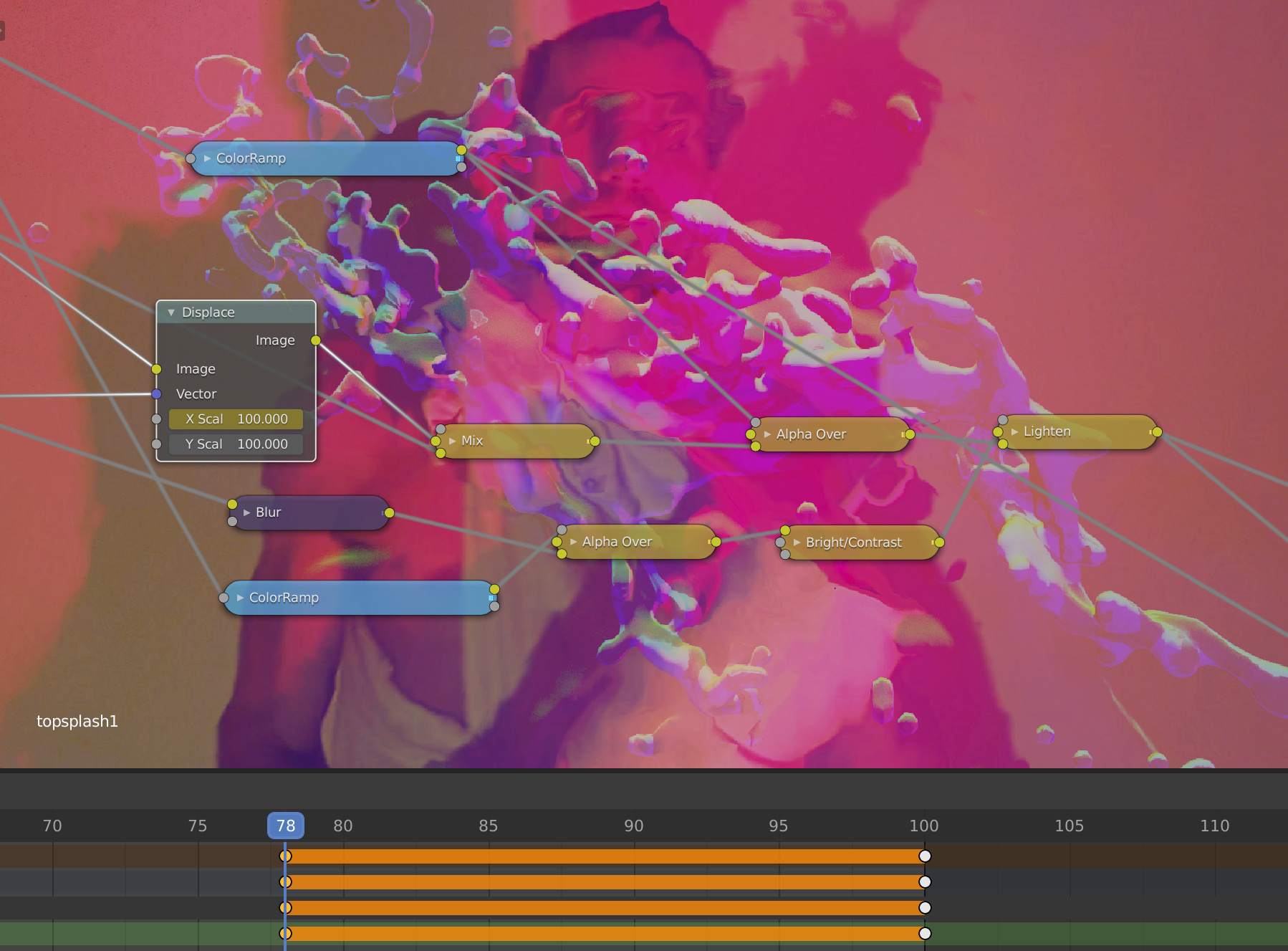
Task: Click Displace Image input socket
Action: click(156, 369)
